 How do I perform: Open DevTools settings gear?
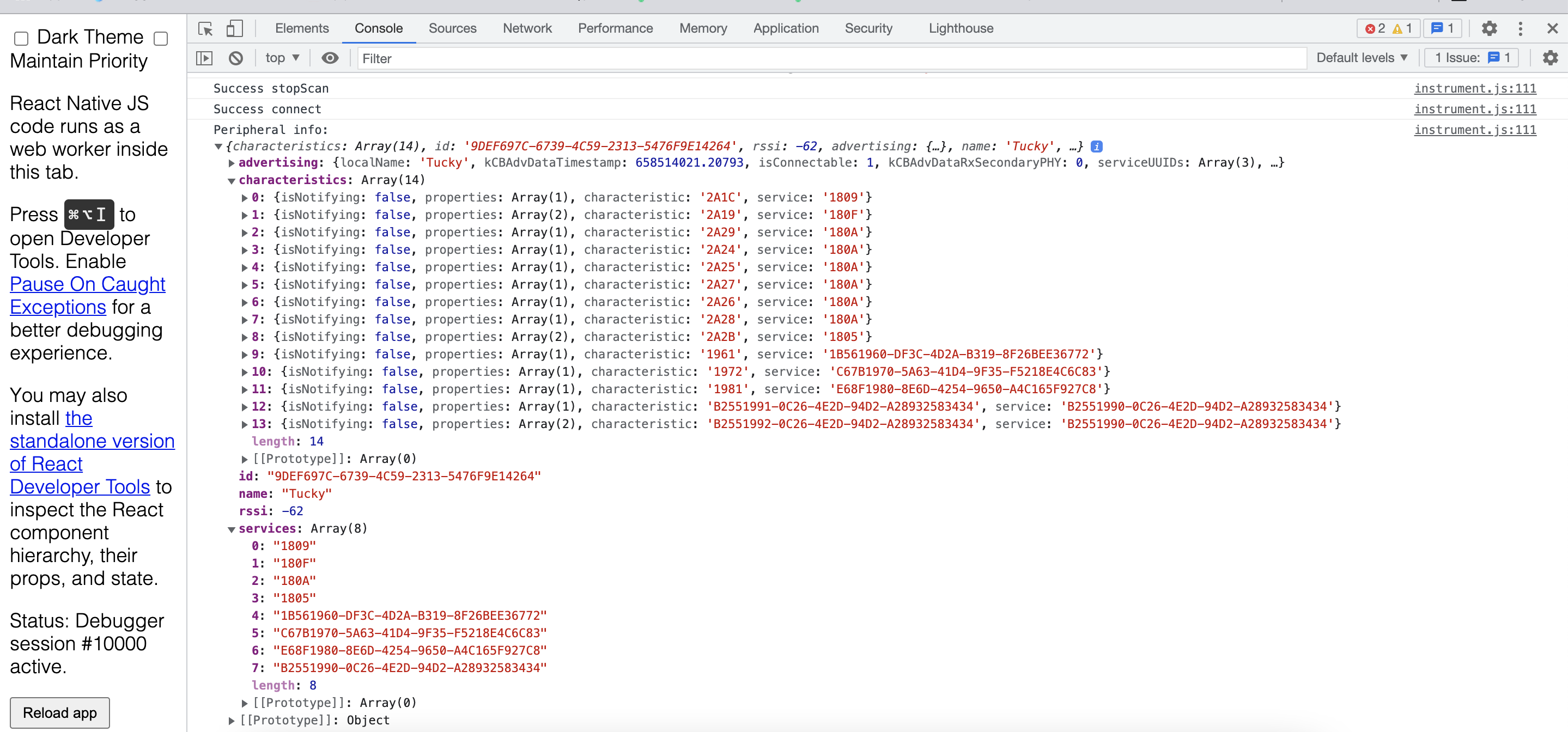[x=1489, y=28]
